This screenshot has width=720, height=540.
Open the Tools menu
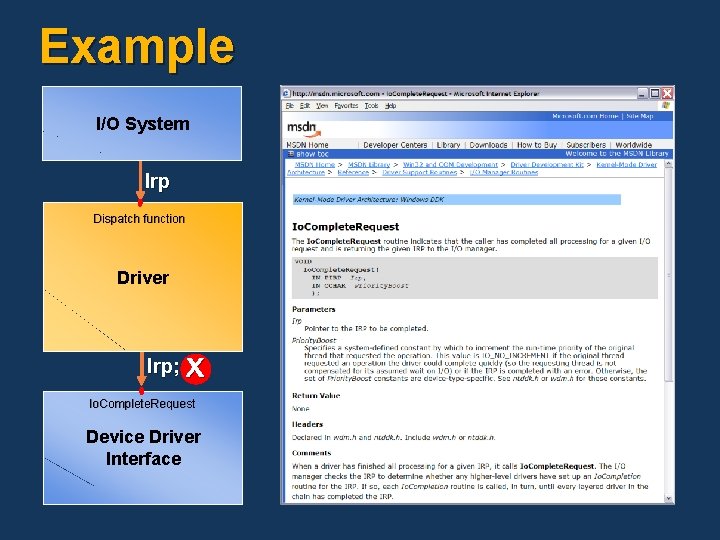click(371, 106)
